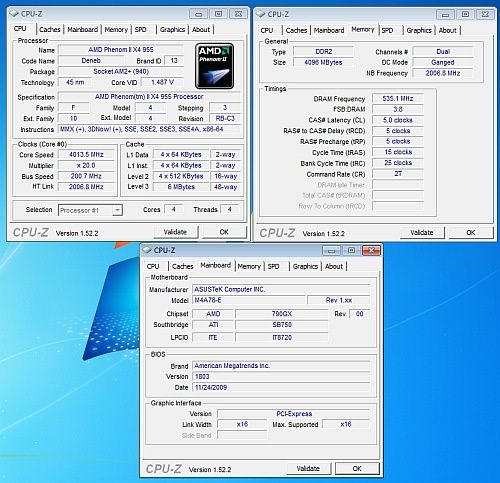
Task: Minimize the CPU tab CPU-Z window
Action: point(199,14)
